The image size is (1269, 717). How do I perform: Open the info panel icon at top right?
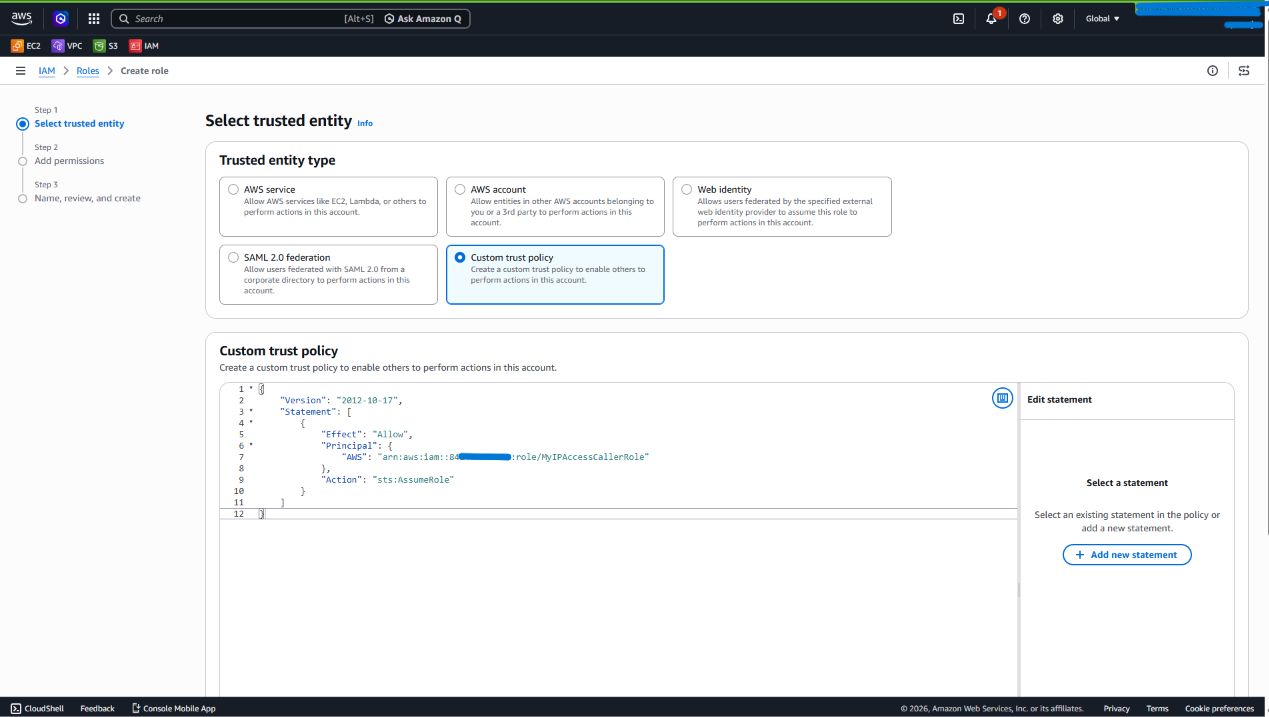pyautogui.click(x=1213, y=71)
